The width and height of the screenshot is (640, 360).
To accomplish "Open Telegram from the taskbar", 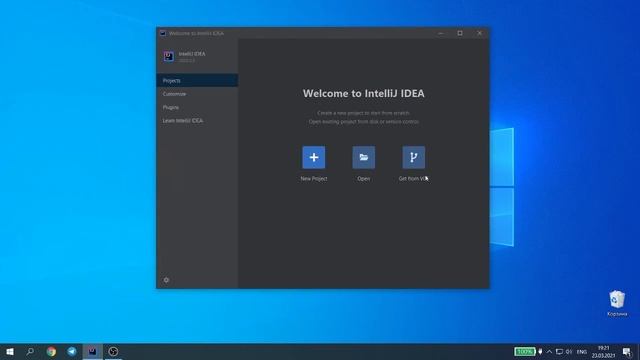I will pyautogui.click(x=72, y=351).
